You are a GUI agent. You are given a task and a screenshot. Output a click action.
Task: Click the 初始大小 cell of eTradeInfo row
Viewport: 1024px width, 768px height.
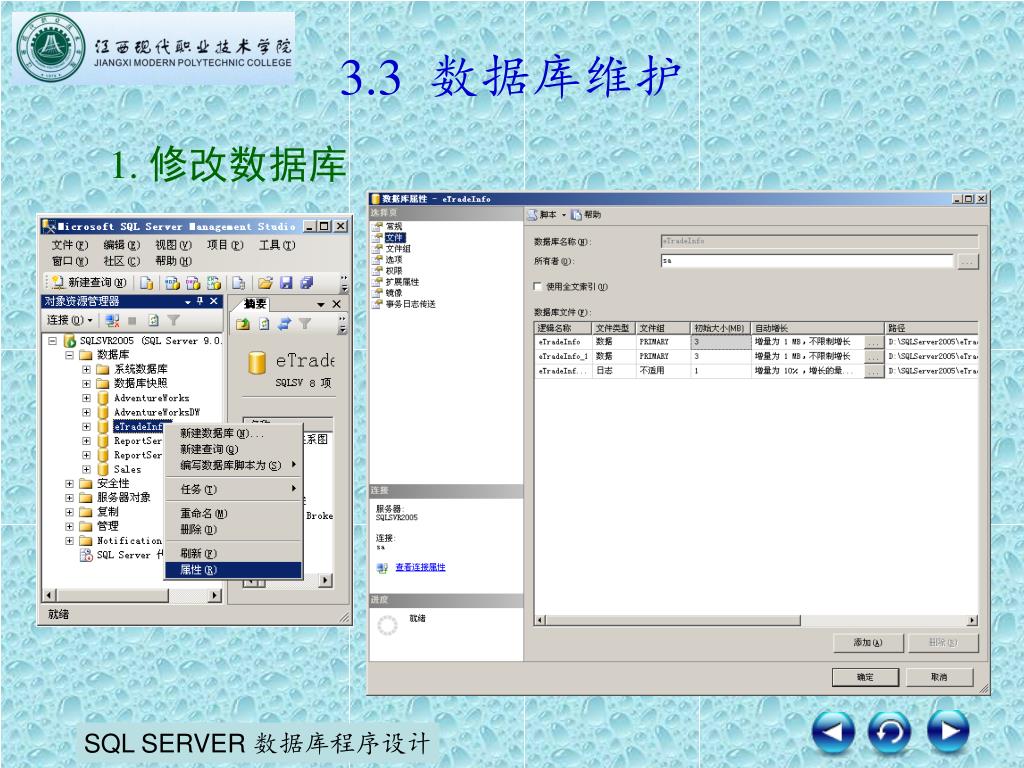tap(720, 342)
